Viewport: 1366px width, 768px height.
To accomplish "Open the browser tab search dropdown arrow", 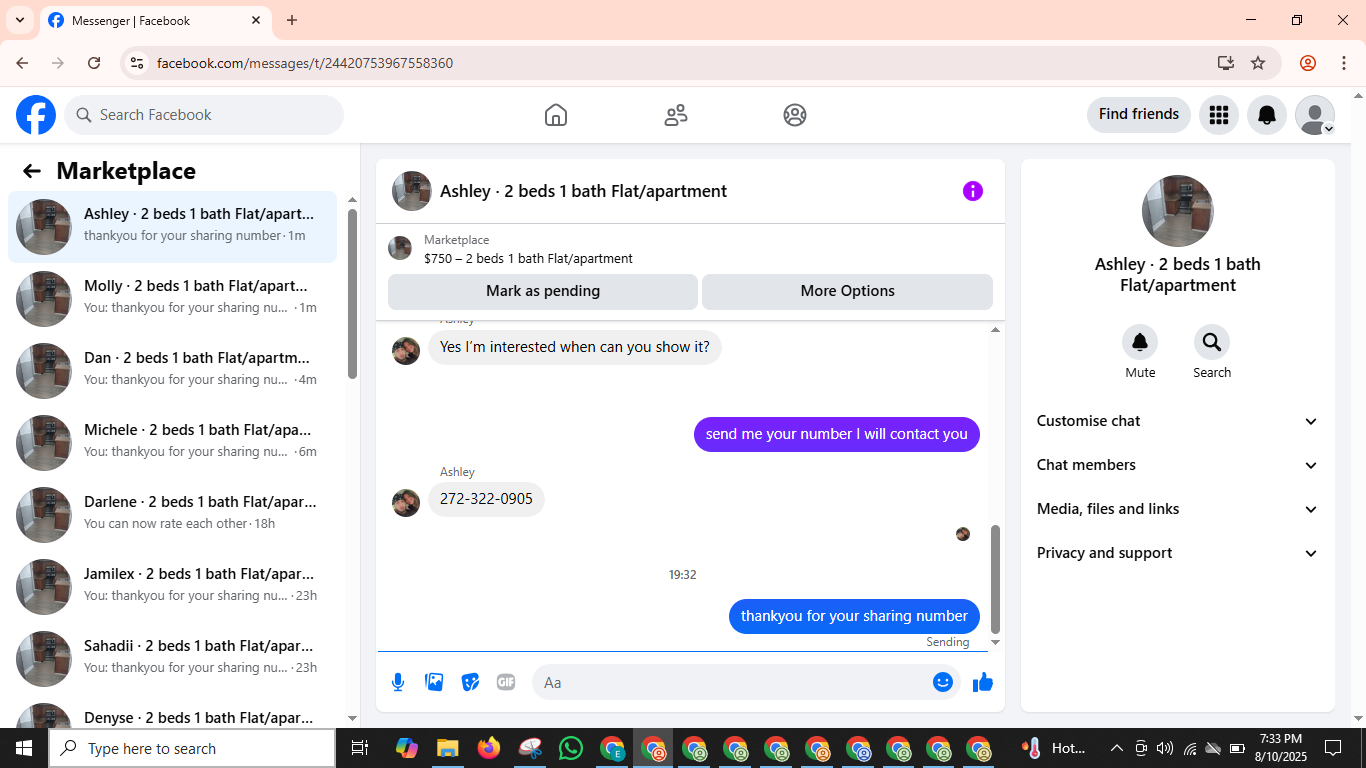I will coord(20,20).
